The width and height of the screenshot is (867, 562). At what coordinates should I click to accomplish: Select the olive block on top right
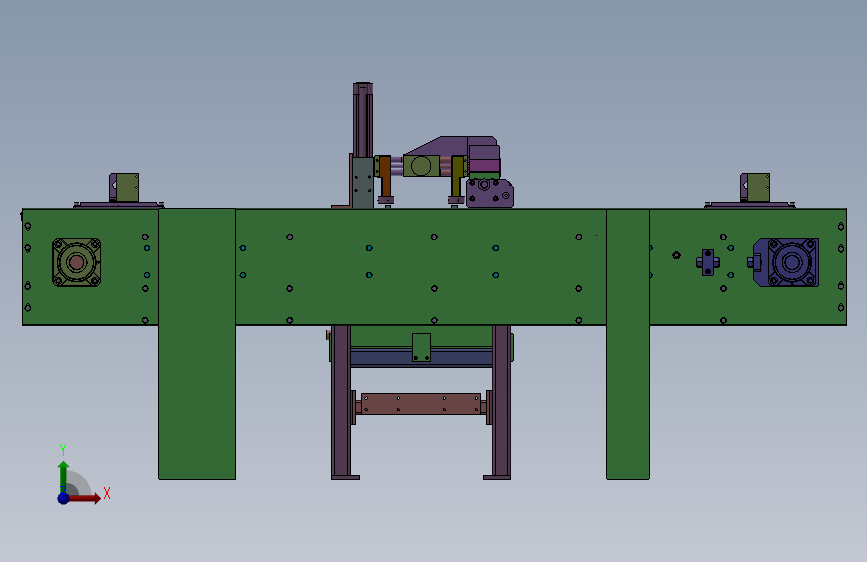coord(758,188)
